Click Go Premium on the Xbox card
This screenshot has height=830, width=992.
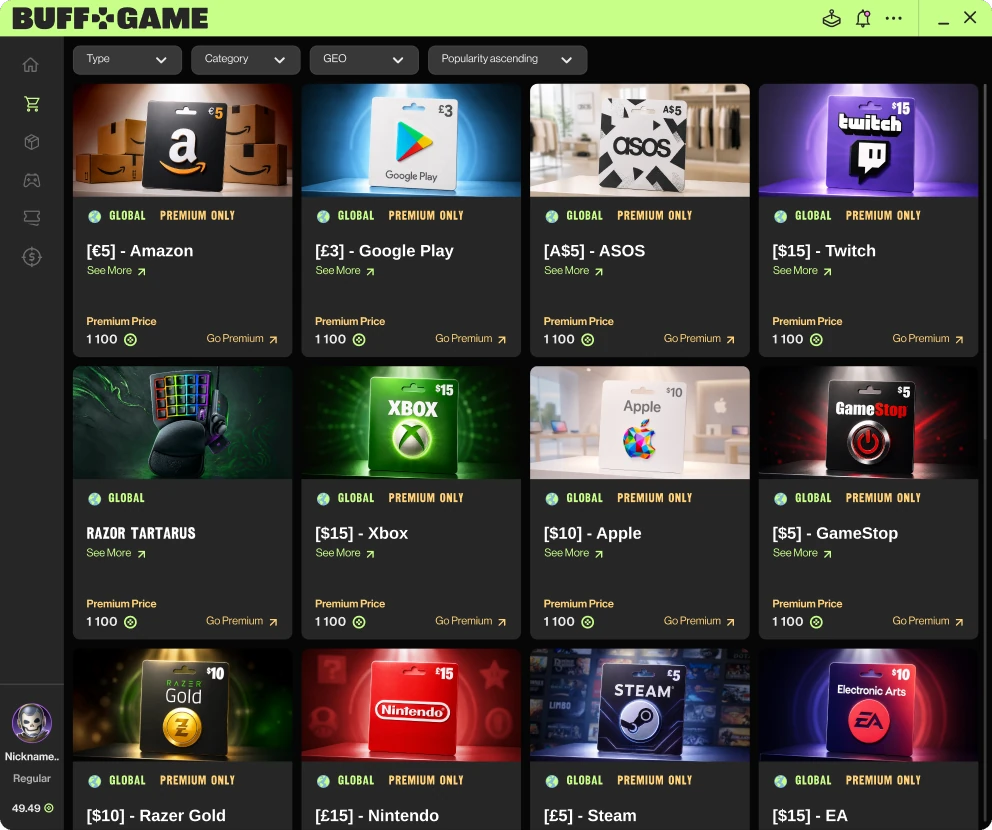tap(471, 621)
